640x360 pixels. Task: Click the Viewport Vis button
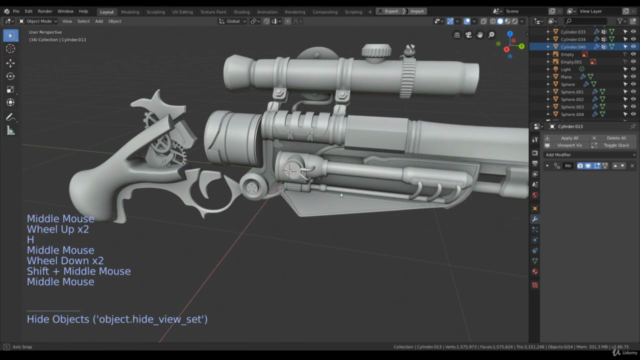(567, 145)
